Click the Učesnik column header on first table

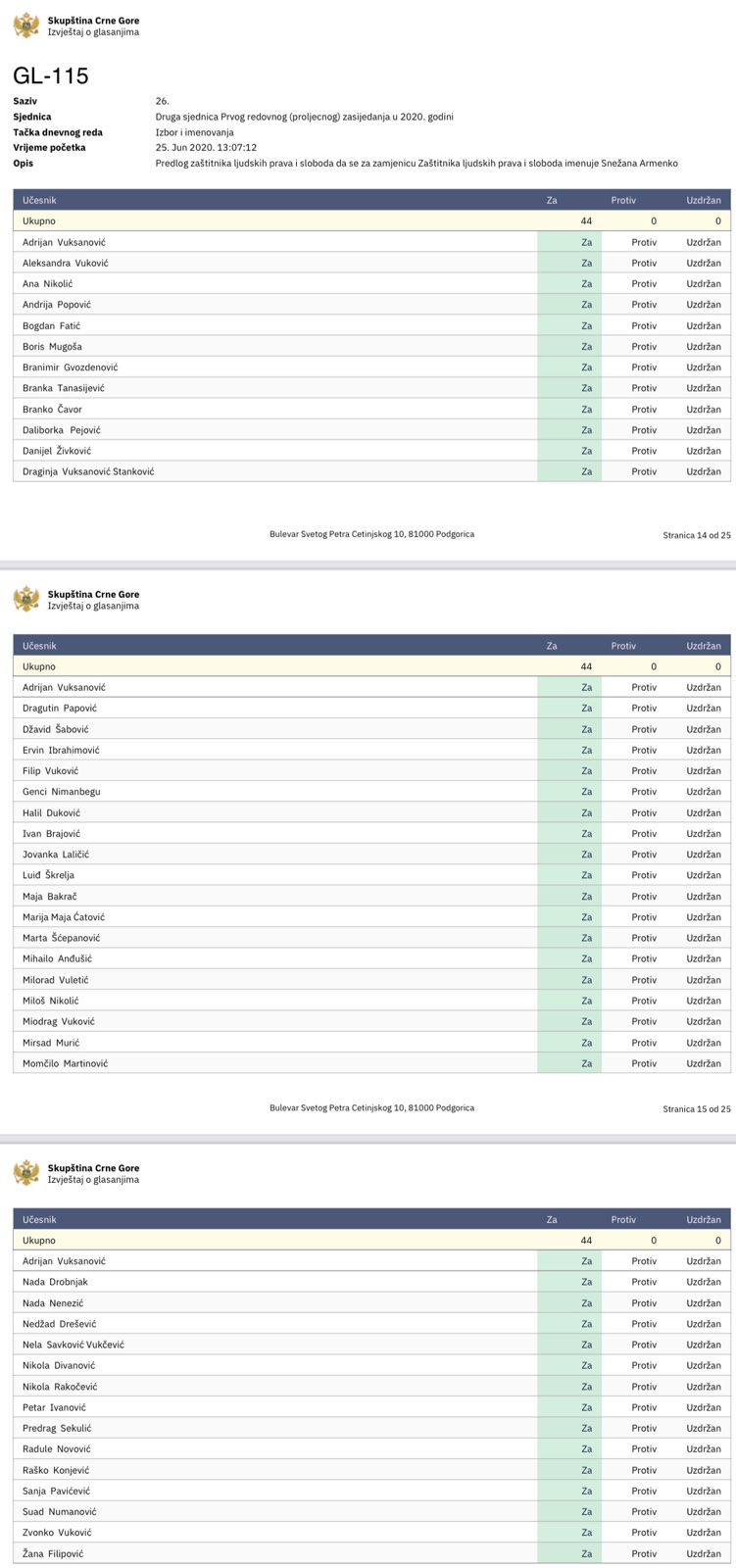point(40,200)
